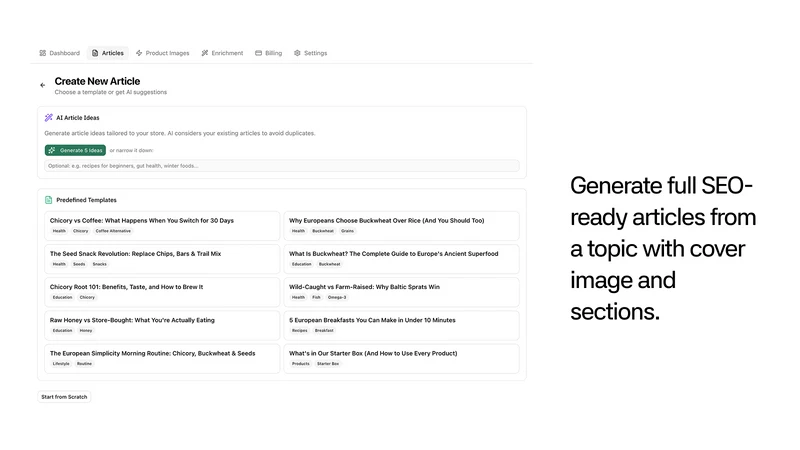Click the Lifestyle tag
800x450 pixels.
click(61, 364)
